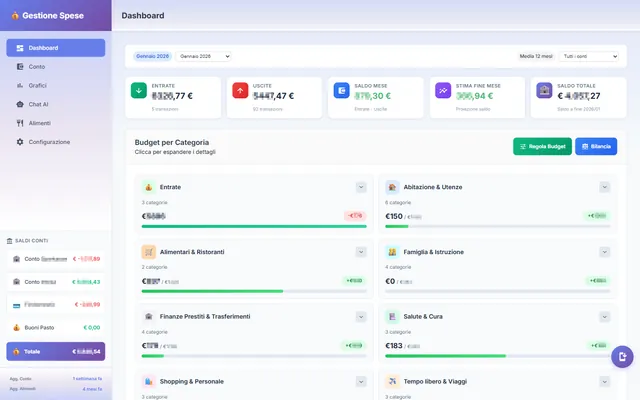Expand Finanze Prestiti & Trasferimenti details

coord(361,316)
